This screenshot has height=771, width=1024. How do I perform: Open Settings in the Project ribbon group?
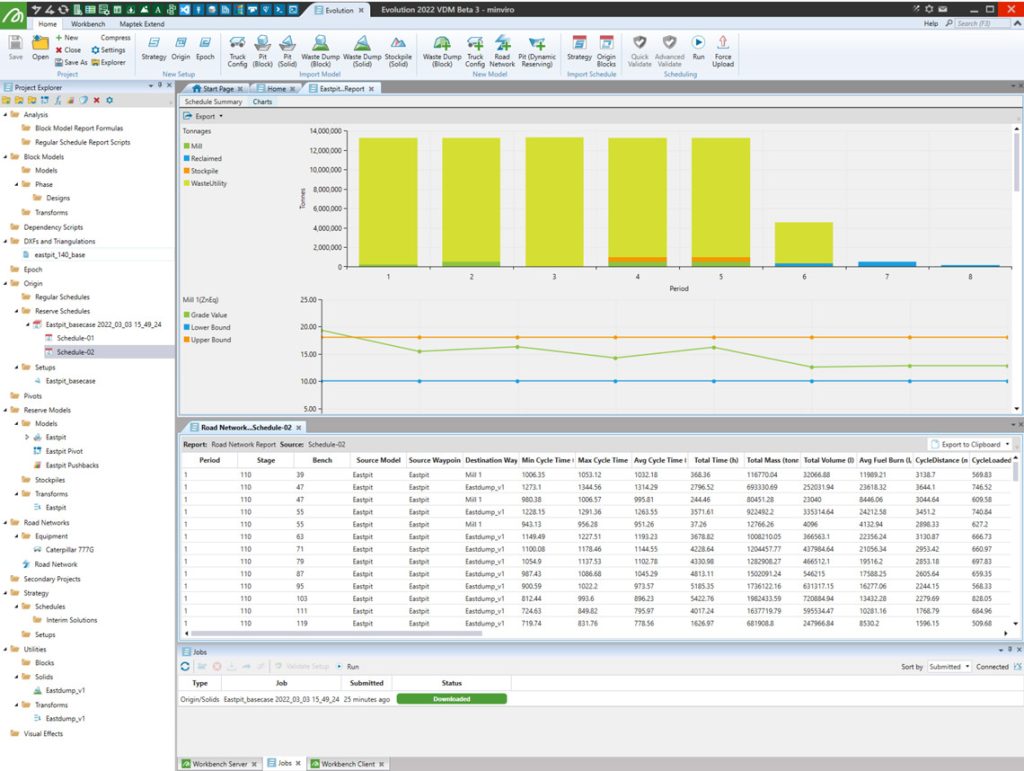click(x=108, y=50)
